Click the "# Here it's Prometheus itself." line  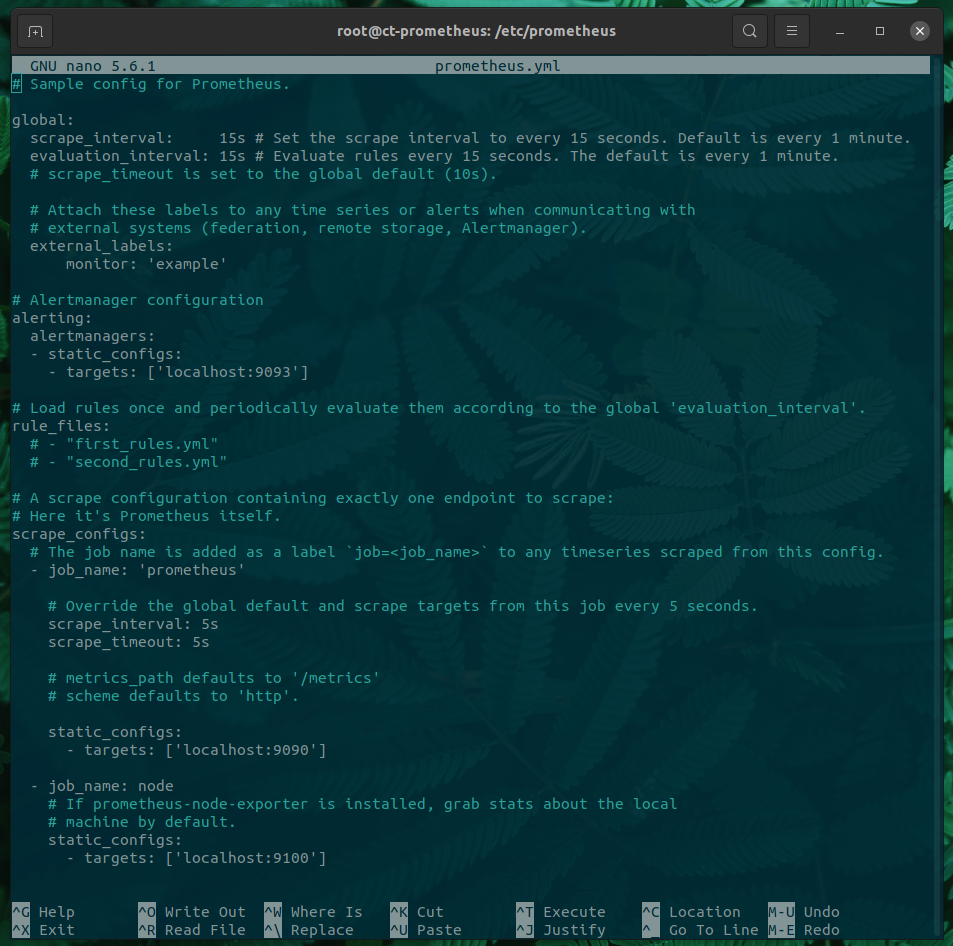146,516
